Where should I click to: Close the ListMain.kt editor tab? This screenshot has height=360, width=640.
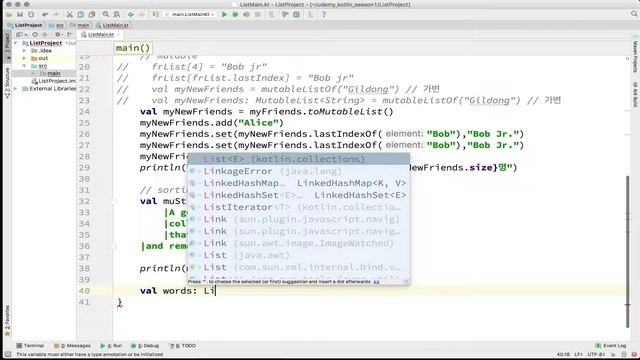click(118, 35)
